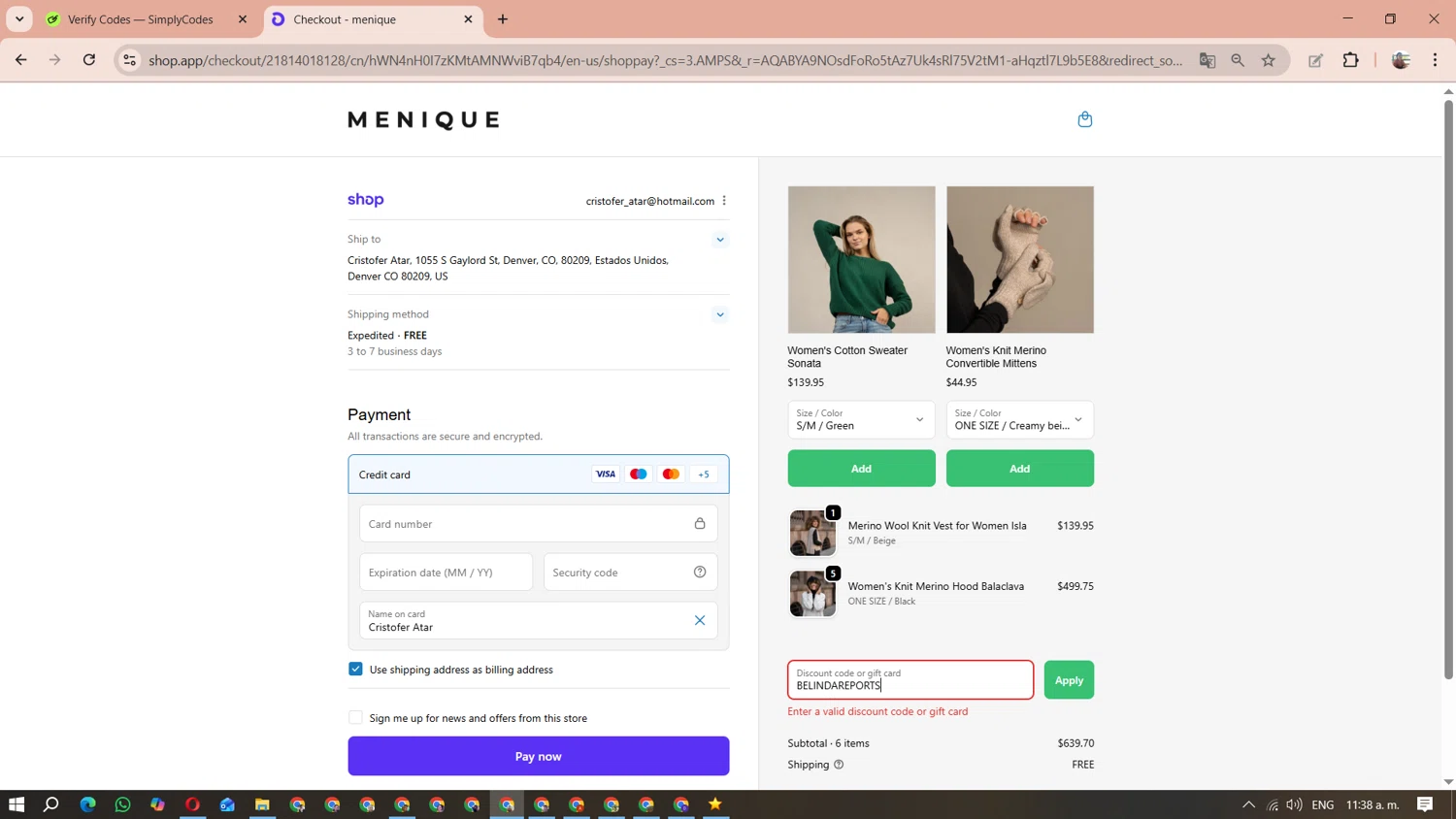This screenshot has width=1456, height=819.
Task: Open zoom level icon in address bar
Action: pyautogui.click(x=1238, y=60)
